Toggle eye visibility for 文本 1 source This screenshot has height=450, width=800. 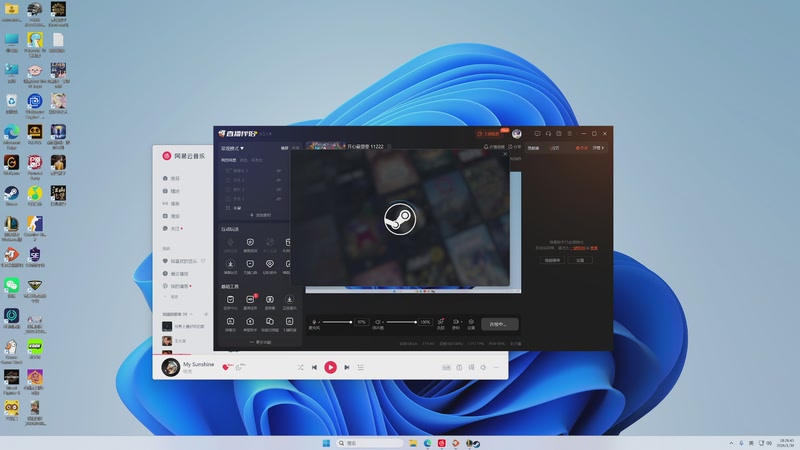point(279,199)
